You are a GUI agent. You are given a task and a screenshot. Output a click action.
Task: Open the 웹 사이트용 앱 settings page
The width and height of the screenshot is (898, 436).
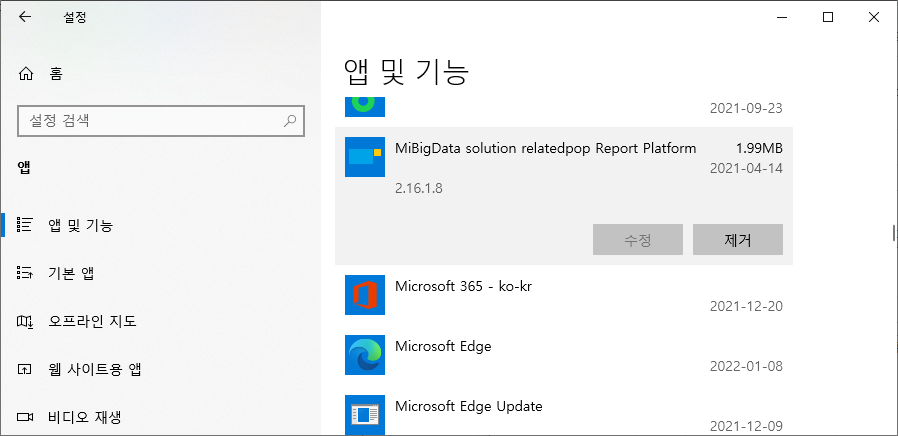tap(160, 370)
